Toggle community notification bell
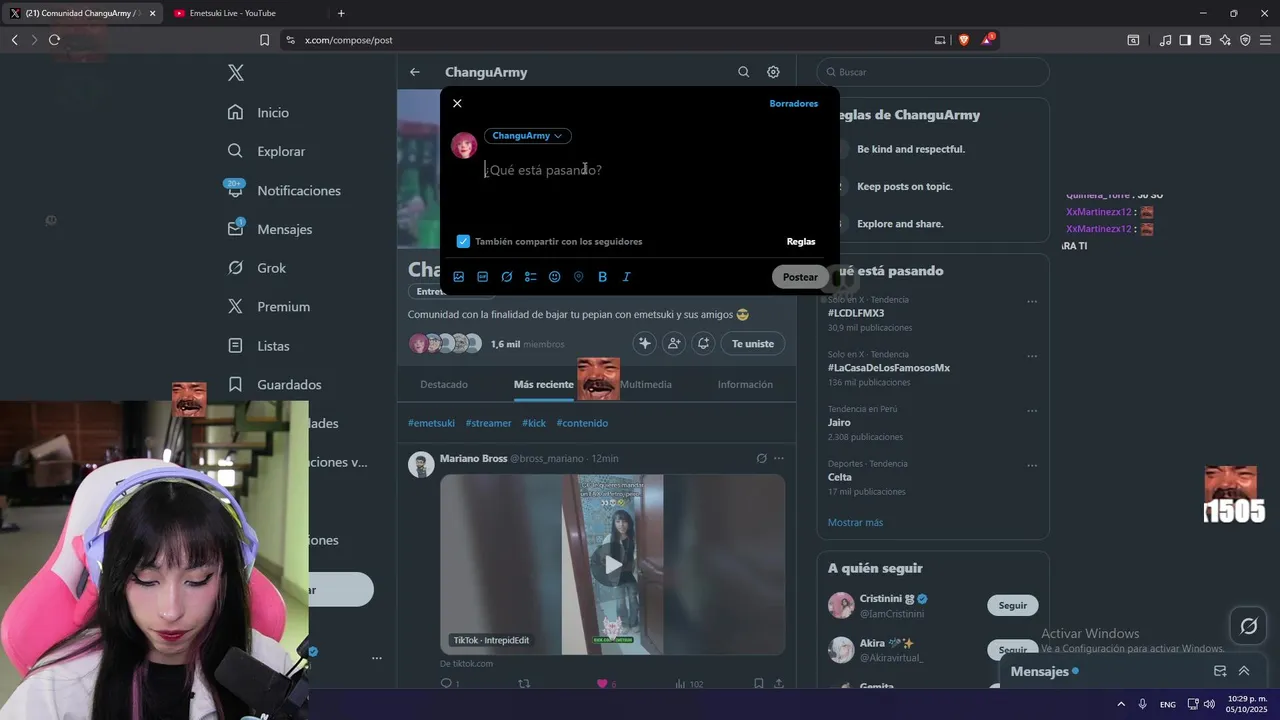 tap(704, 344)
